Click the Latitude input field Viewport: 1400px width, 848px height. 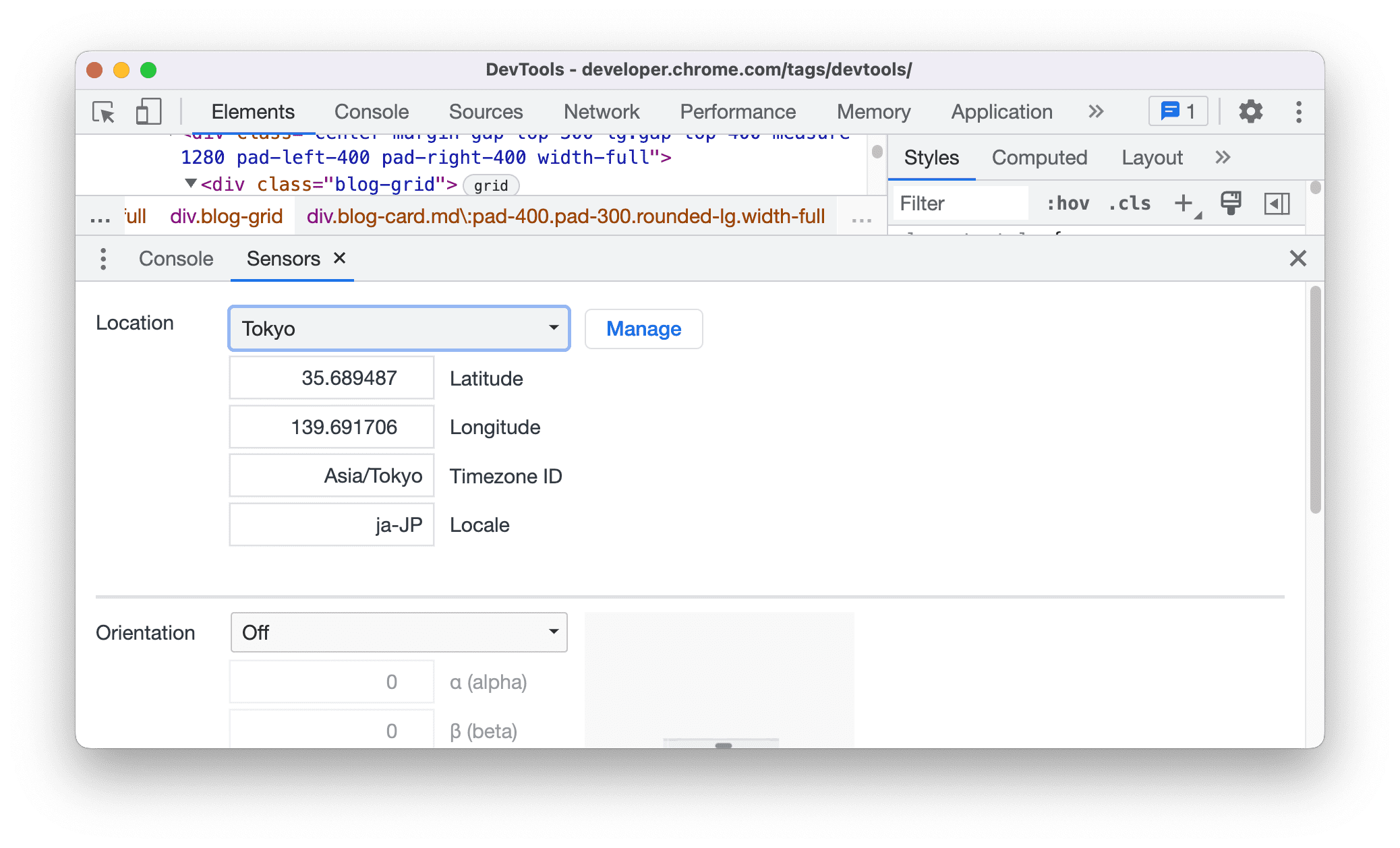(330, 378)
